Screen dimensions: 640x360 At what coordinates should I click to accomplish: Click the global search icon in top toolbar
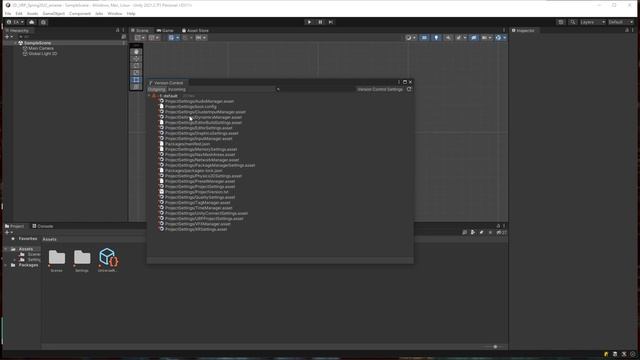pyautogui.click(x=572, y=22)
